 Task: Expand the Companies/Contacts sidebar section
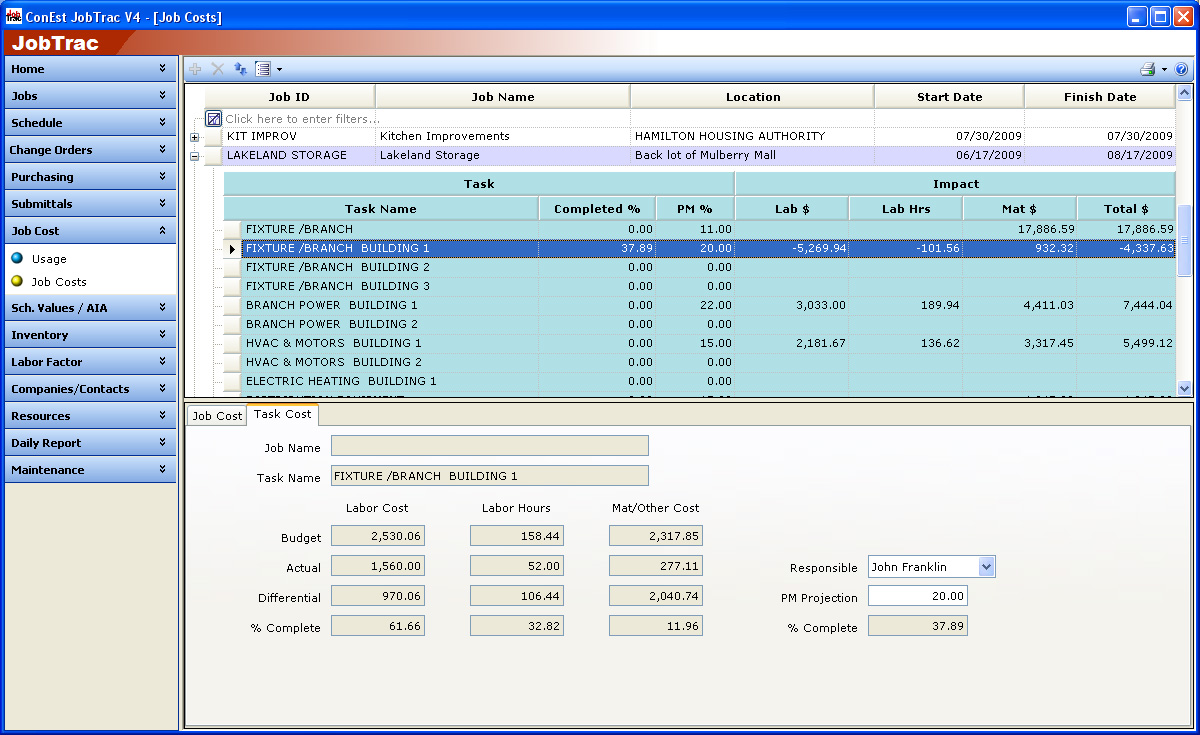coord(90,389)
